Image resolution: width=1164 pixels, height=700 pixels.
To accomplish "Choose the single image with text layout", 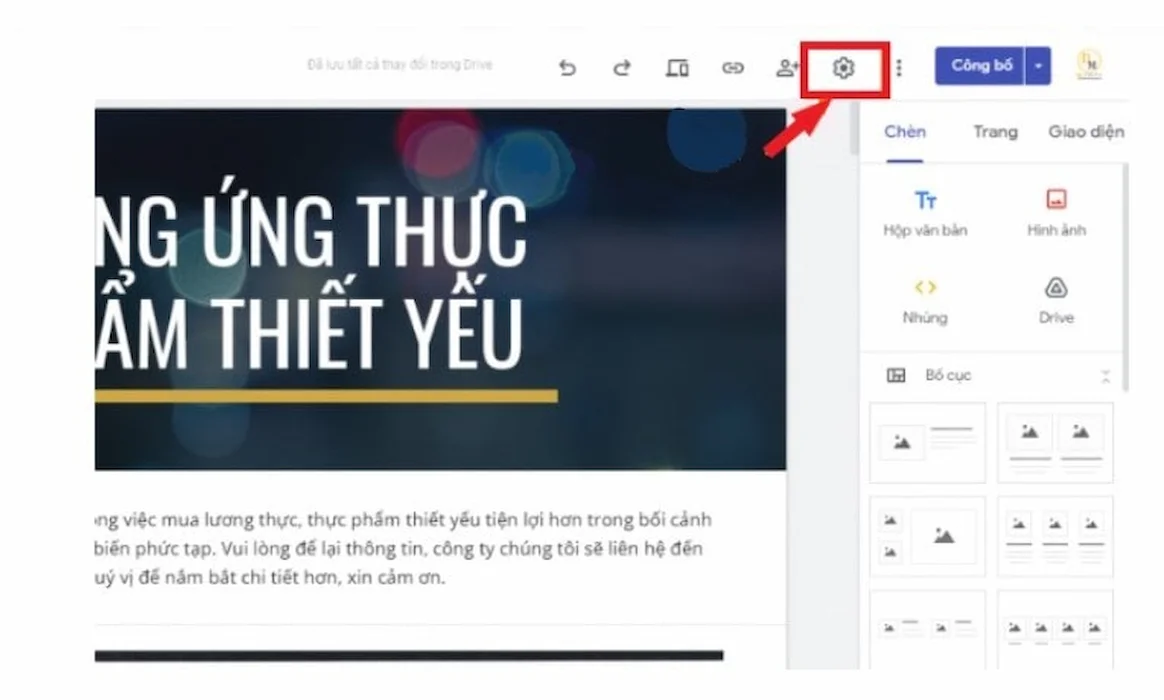I will click(927, 442).
